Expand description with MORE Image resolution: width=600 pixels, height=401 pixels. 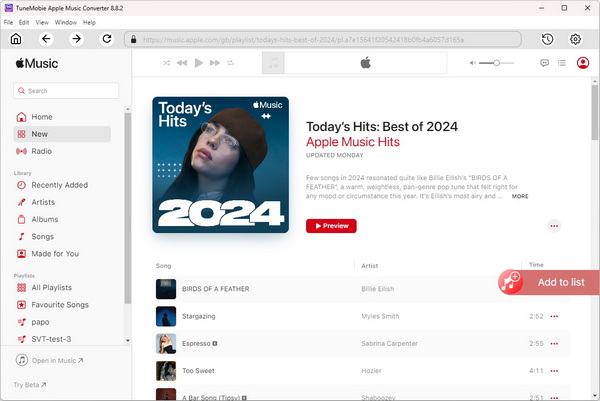click(520, 196)
